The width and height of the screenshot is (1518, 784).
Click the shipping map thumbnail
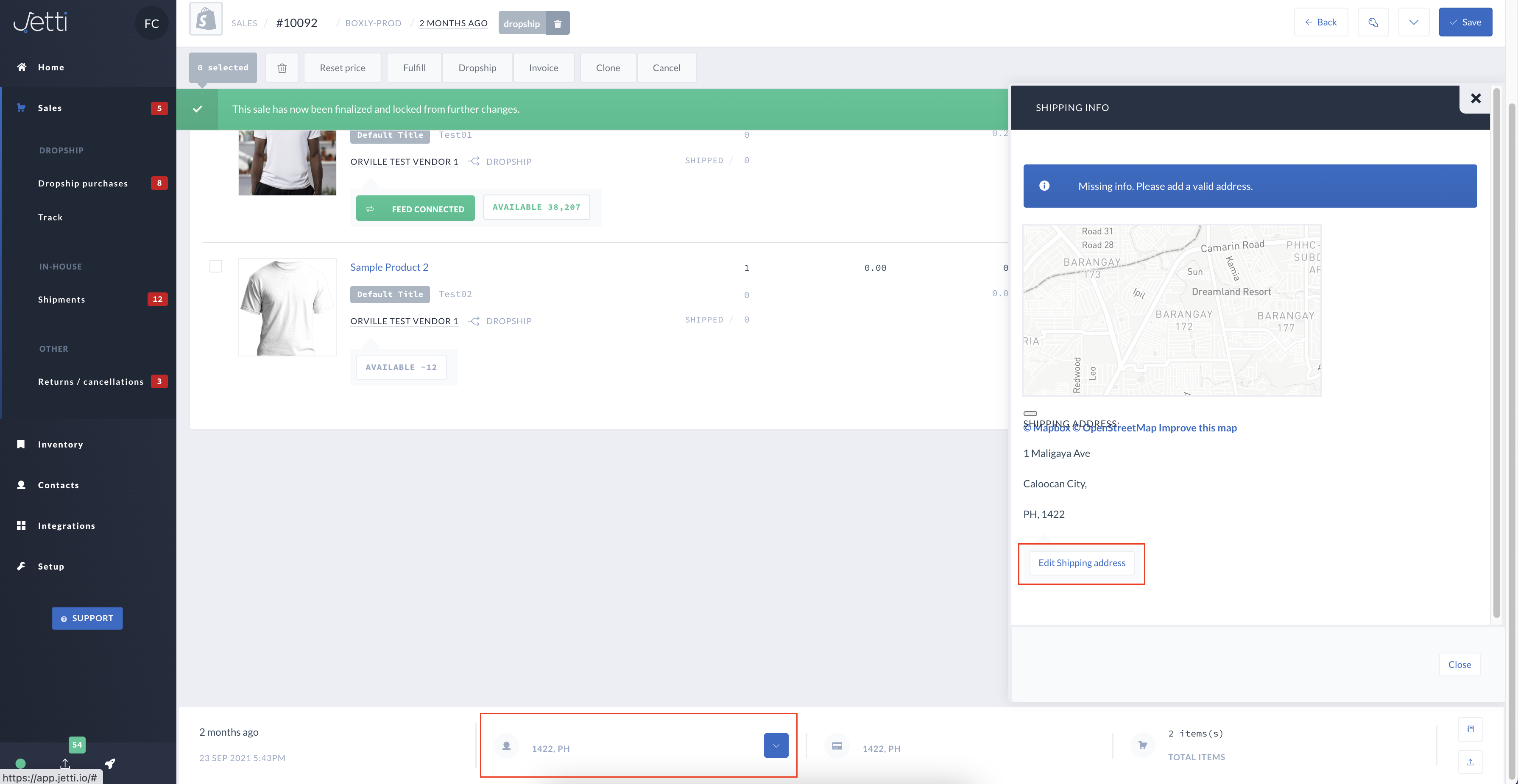[1172, 310]
